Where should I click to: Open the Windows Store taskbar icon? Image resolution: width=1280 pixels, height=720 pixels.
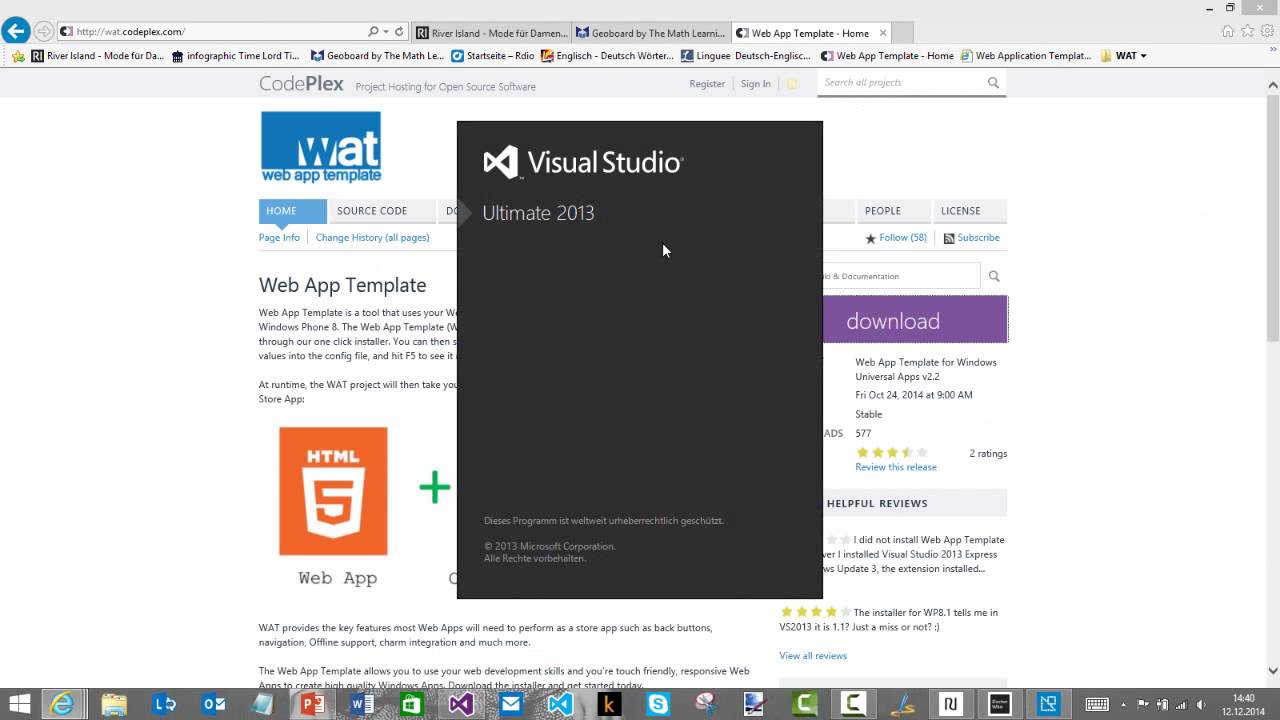tap(412, 704)
